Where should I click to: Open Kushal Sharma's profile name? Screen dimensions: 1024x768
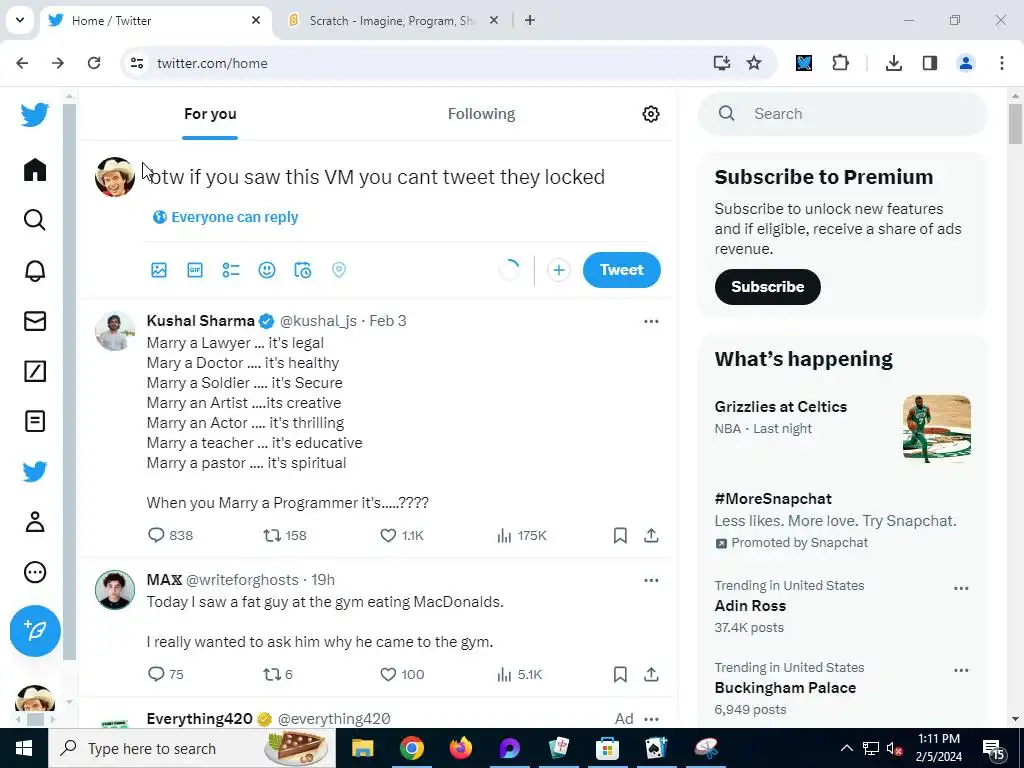(200, 321)
